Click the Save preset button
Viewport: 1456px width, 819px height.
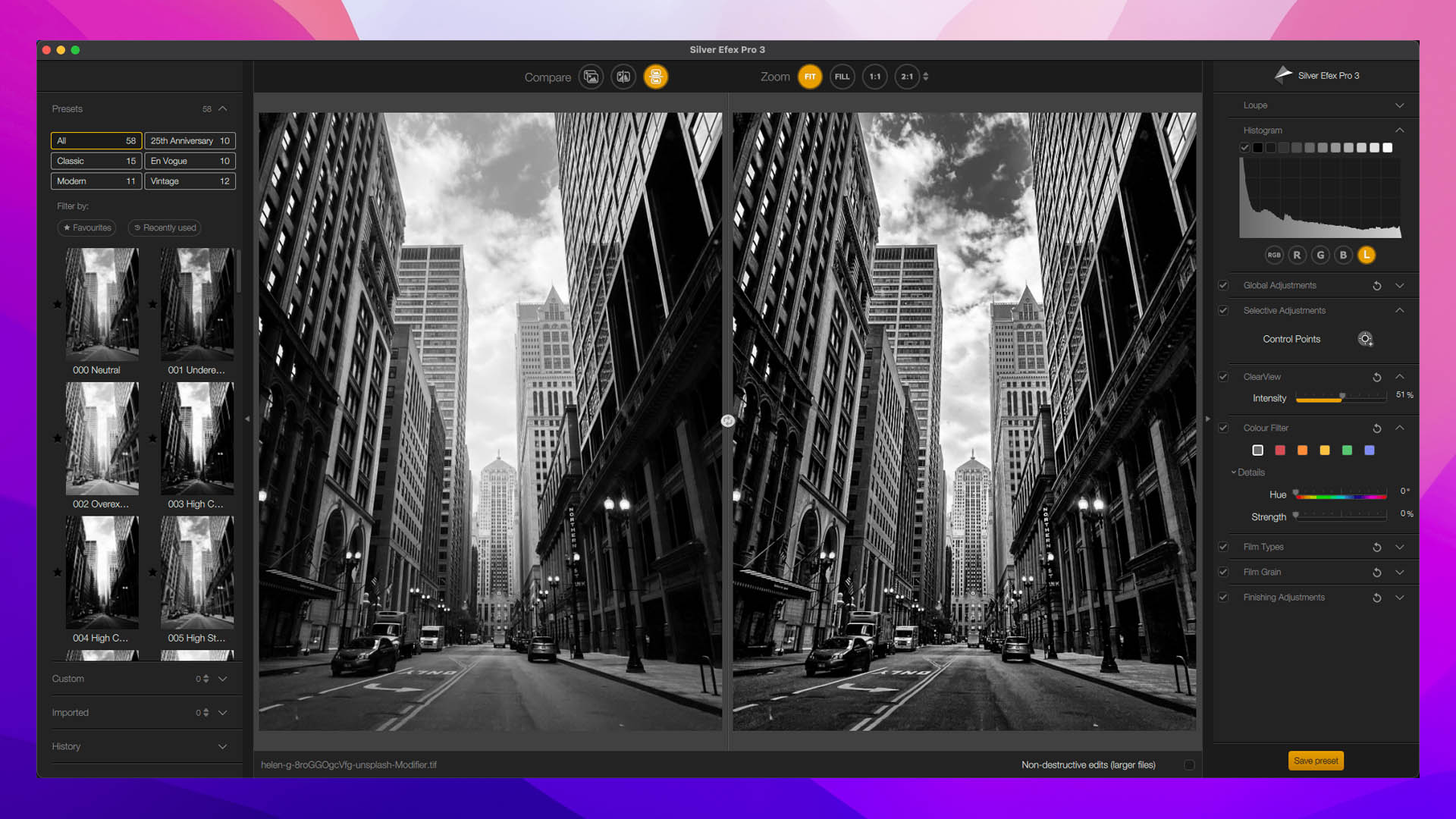point(1316,760)
